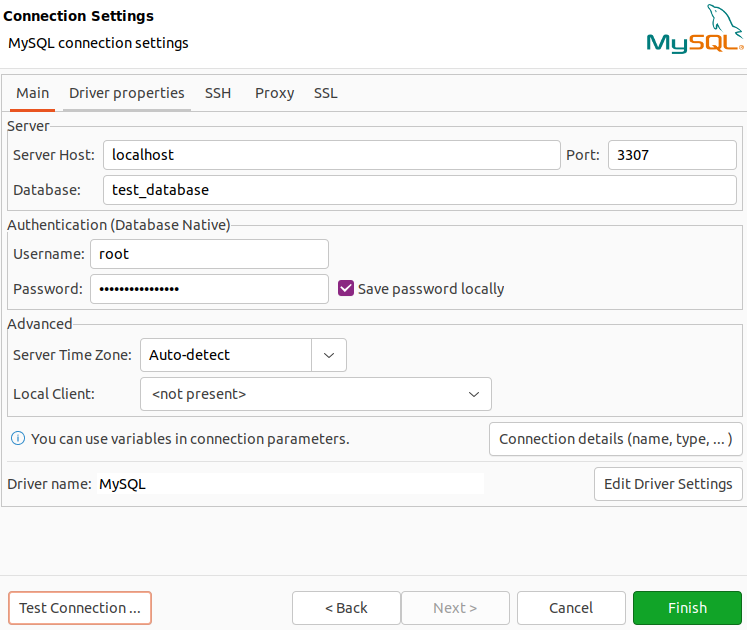Click the Finish button

click(x=687, y=608)
